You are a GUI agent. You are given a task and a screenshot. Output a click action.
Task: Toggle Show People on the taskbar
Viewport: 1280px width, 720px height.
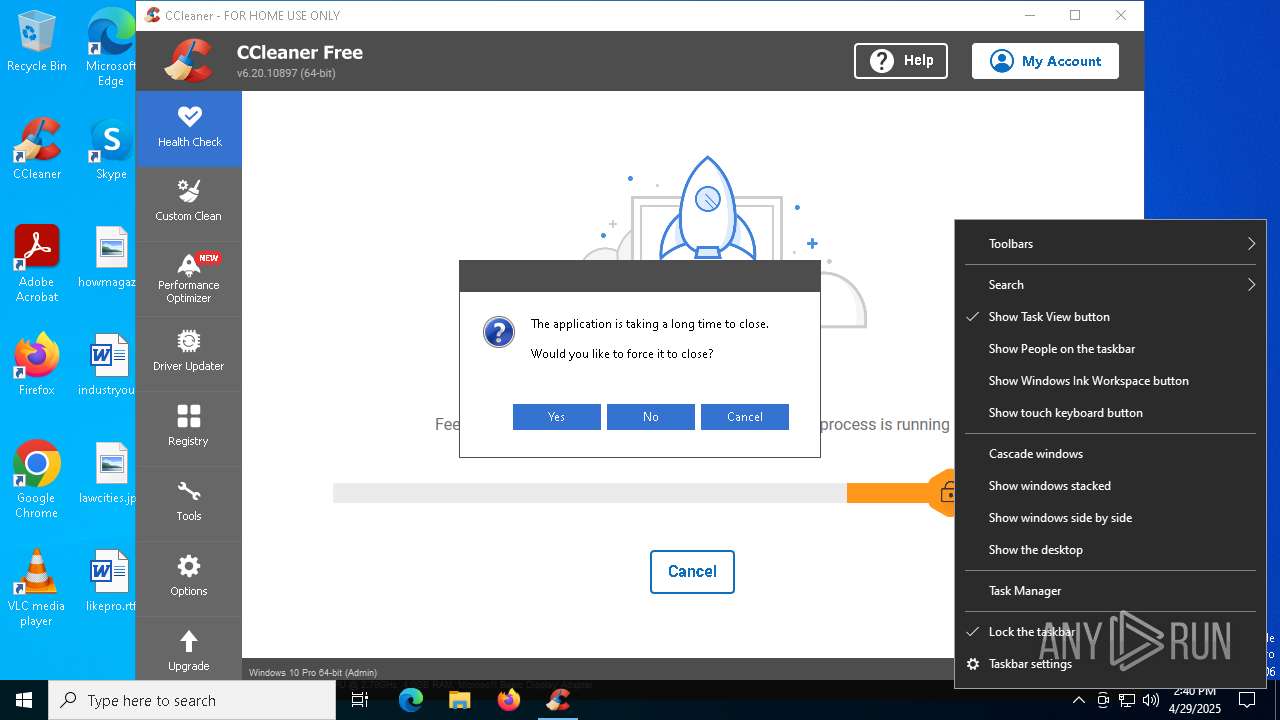pos(1110,349)
